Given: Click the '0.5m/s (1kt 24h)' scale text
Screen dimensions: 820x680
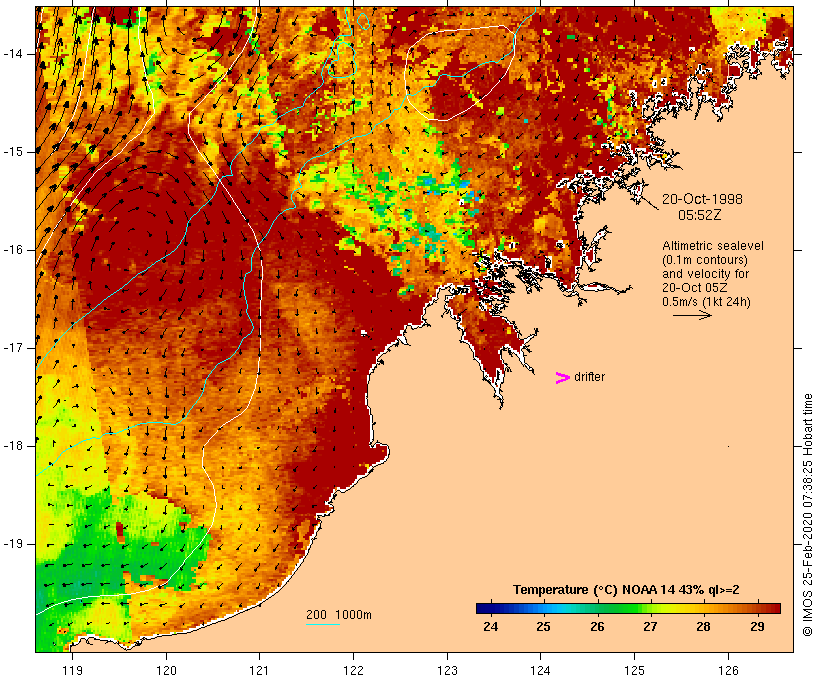Looking at the screenshot, I should pos(706,302).
